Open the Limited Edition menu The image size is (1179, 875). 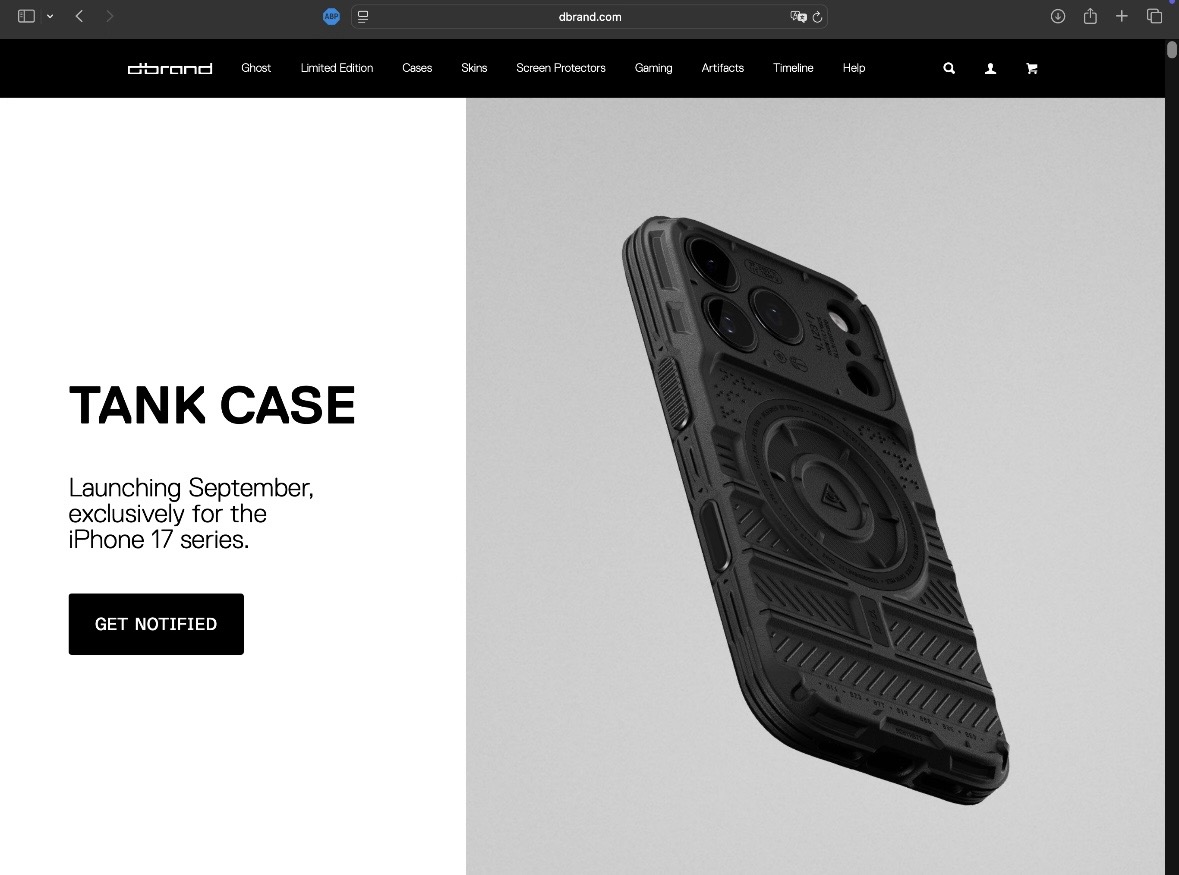click(337, 68)
